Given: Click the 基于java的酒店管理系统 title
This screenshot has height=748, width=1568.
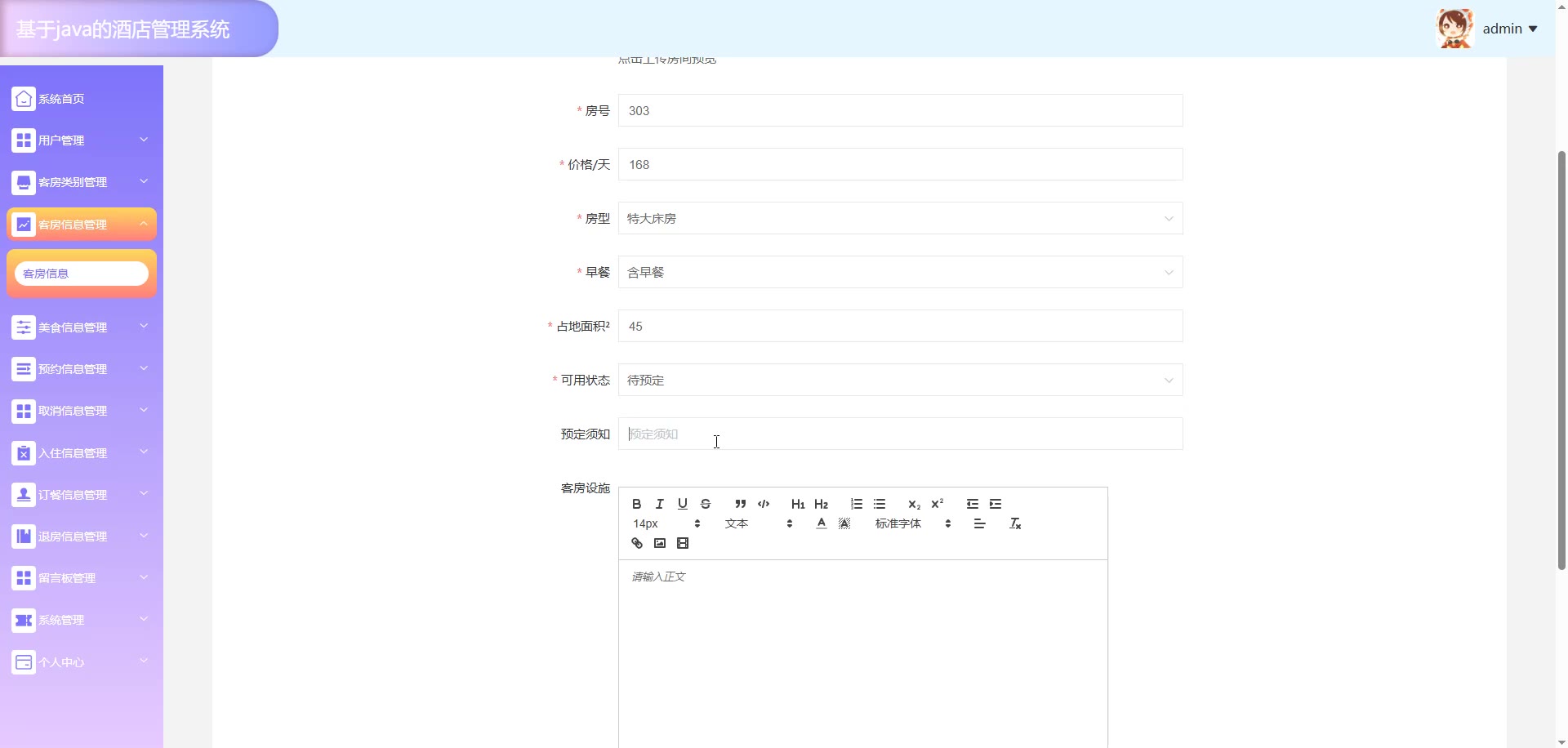Looking at the screenshot, I should coord(123,29).
